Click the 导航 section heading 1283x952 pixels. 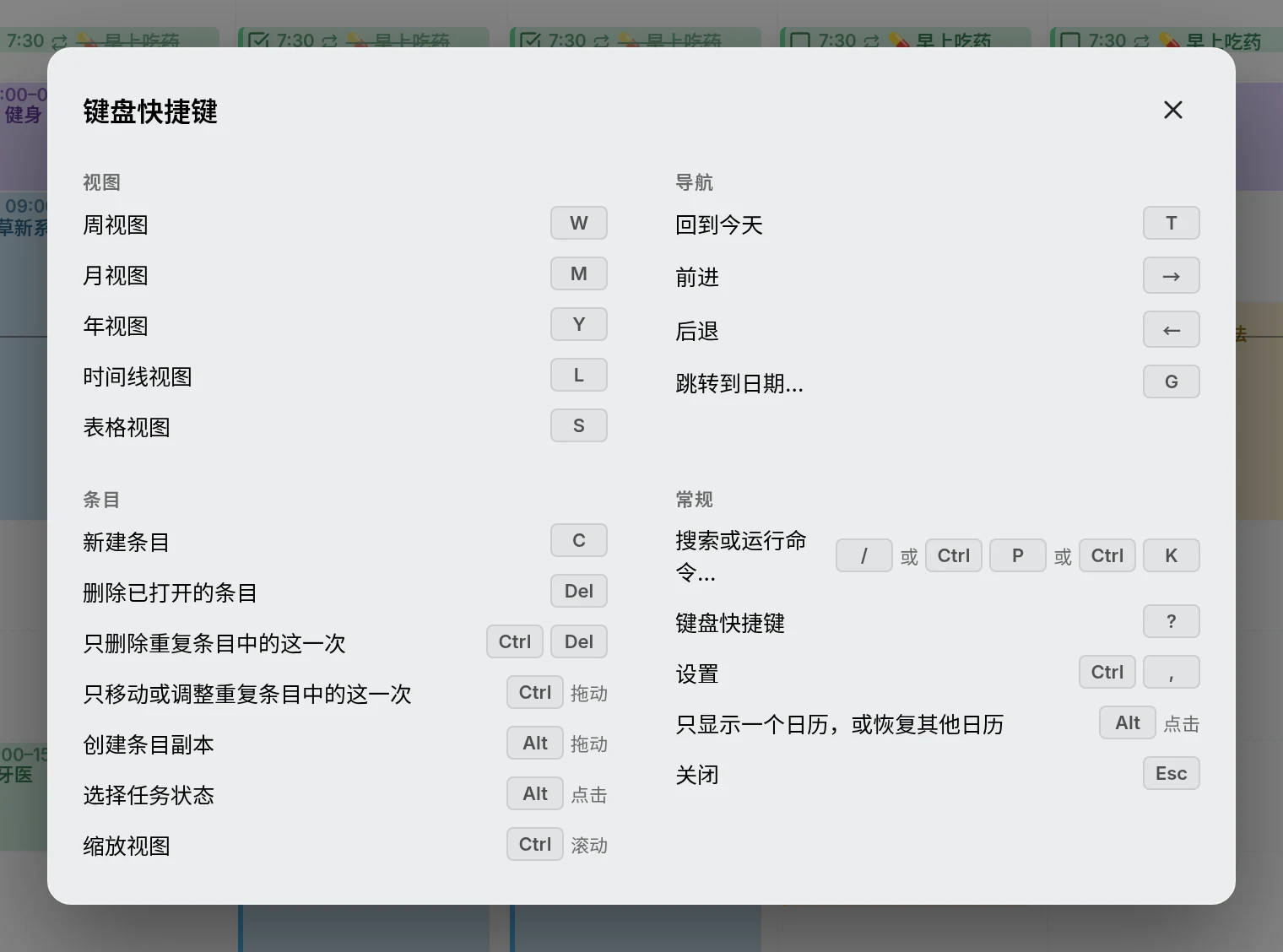[x=694, y=182]
